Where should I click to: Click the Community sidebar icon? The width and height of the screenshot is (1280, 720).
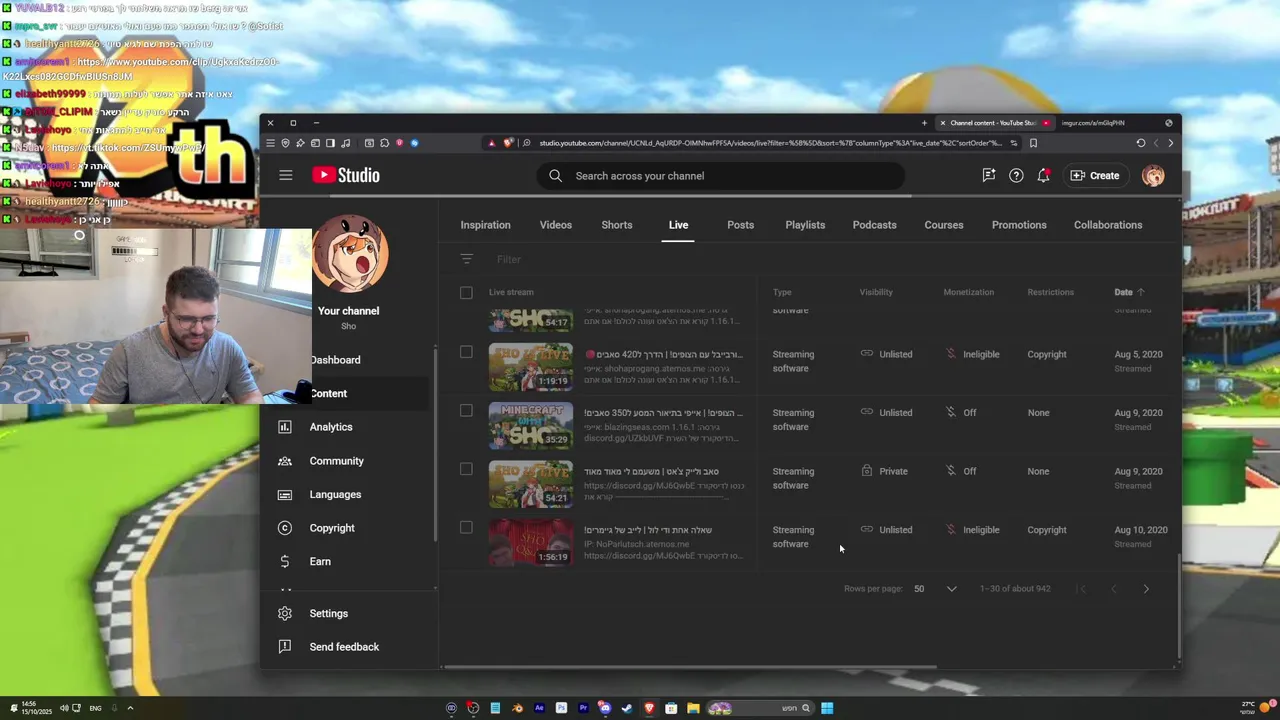pyautogui.click(x=285, y=461)
